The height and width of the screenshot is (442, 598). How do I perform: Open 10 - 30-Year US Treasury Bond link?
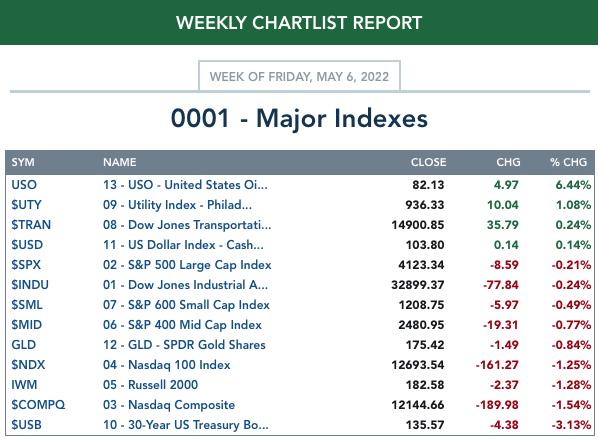(186, 425)
